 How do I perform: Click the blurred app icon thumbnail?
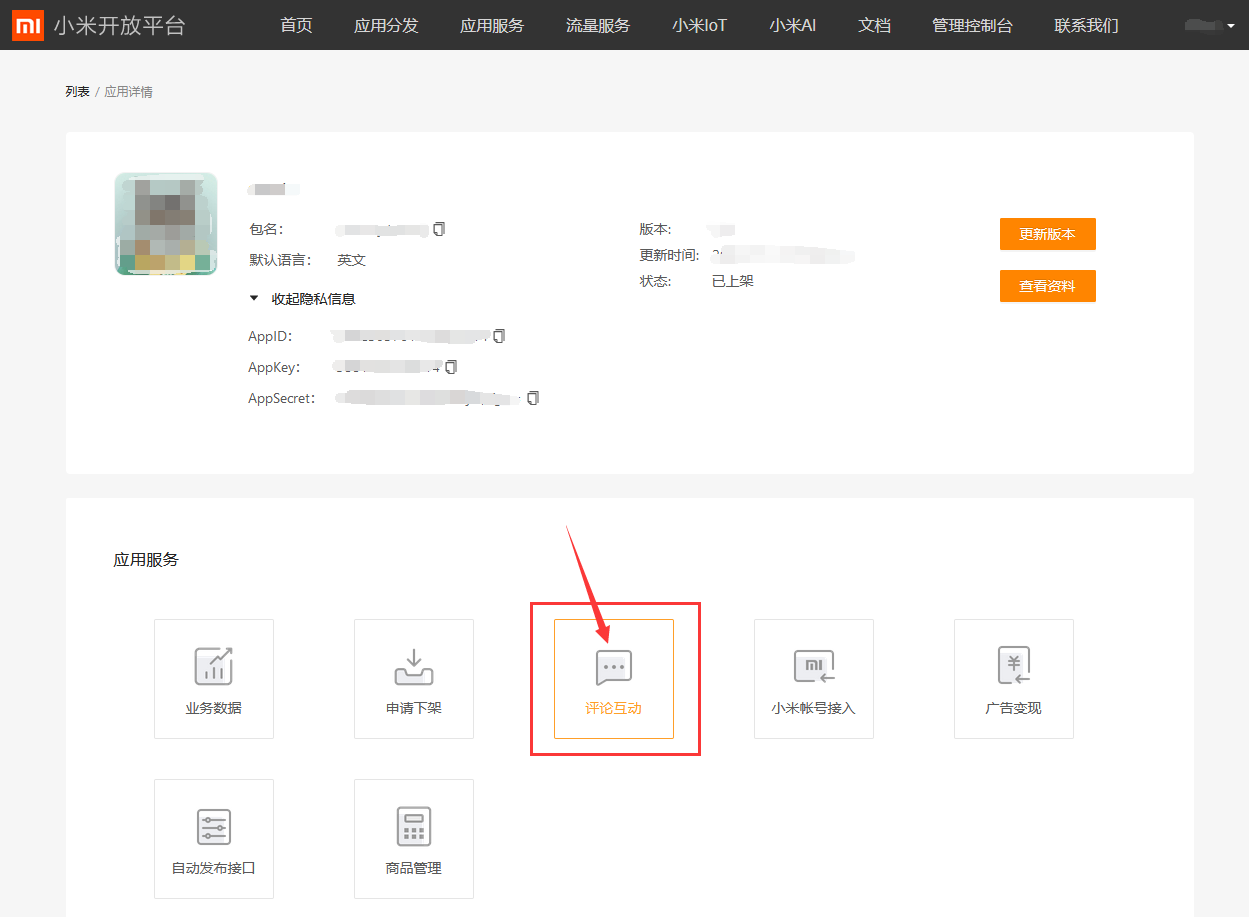click(166, 224)
